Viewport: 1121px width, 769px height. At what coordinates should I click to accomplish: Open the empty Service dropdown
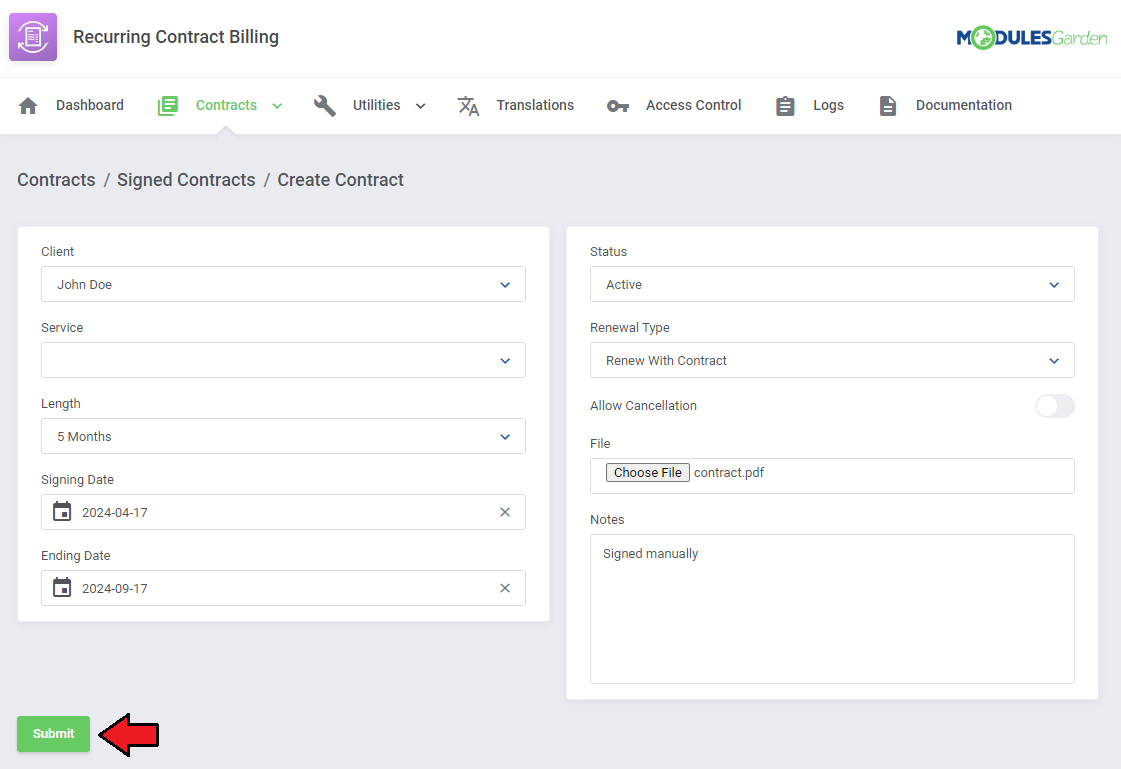click(283, 360)
